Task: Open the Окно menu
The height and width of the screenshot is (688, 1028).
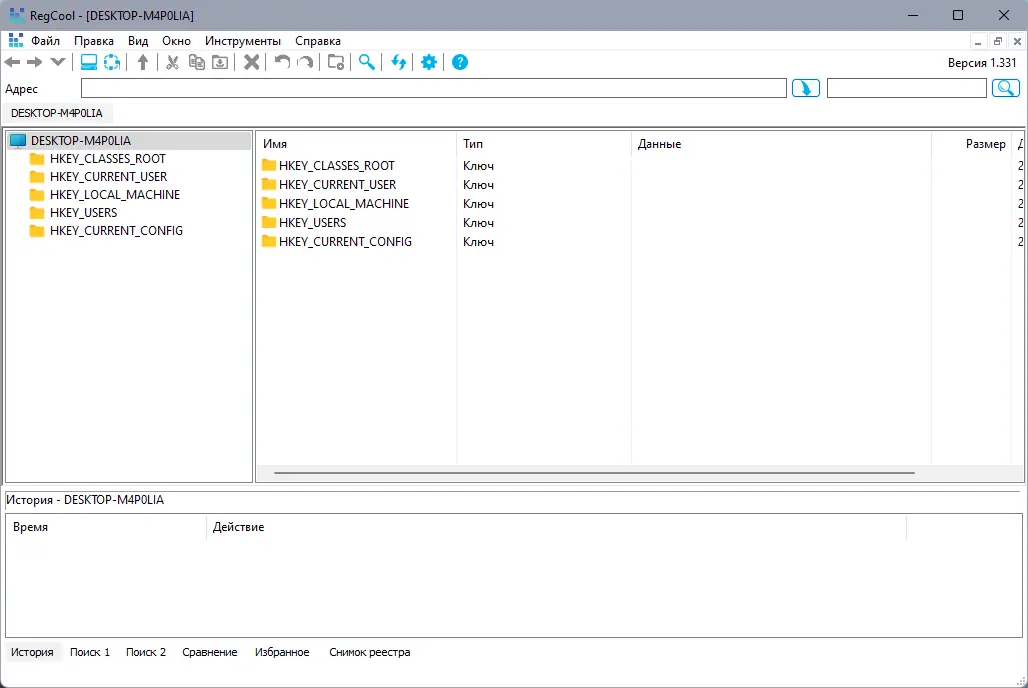Action: point(176,41)
